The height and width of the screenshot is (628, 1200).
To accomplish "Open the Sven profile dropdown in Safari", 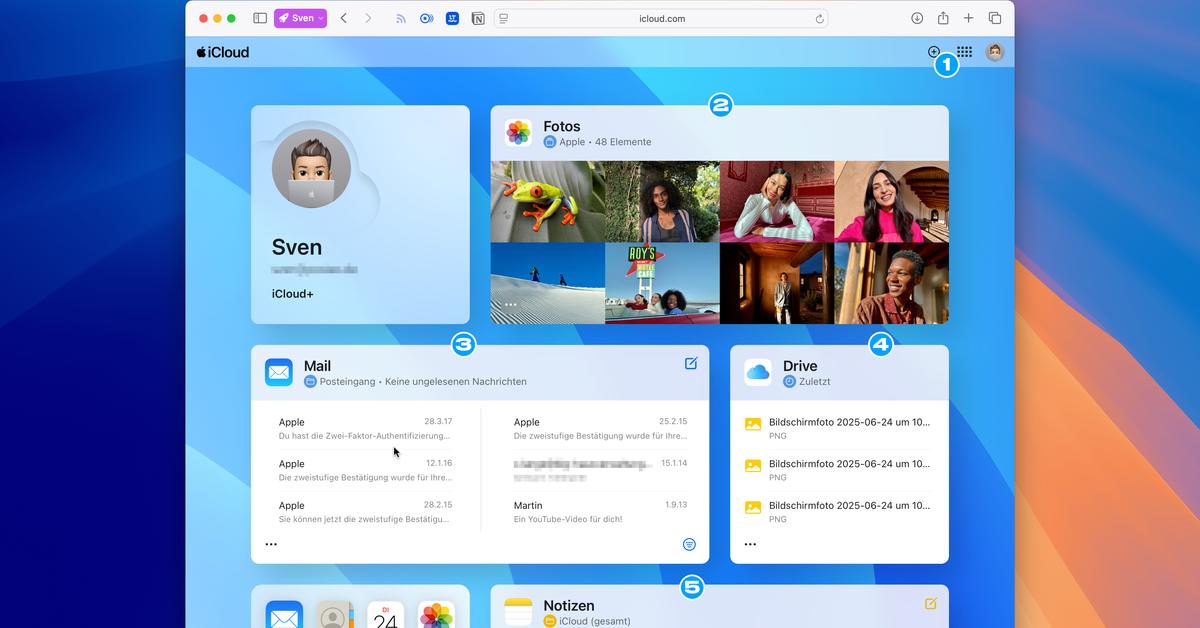I will pos(300,18).
